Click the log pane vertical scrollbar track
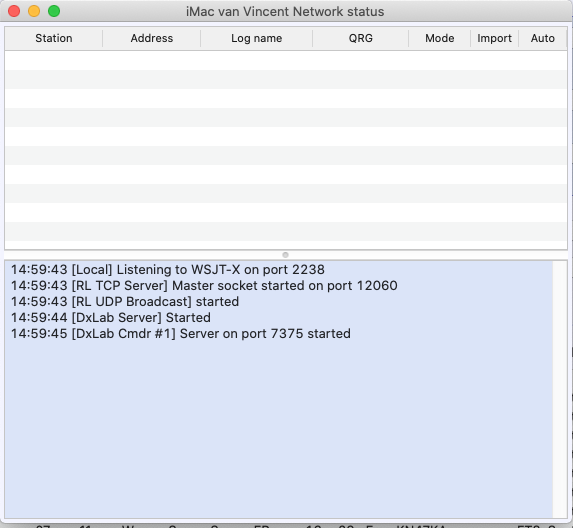Screen dimensions: 573x528 [x=559, y=389]
